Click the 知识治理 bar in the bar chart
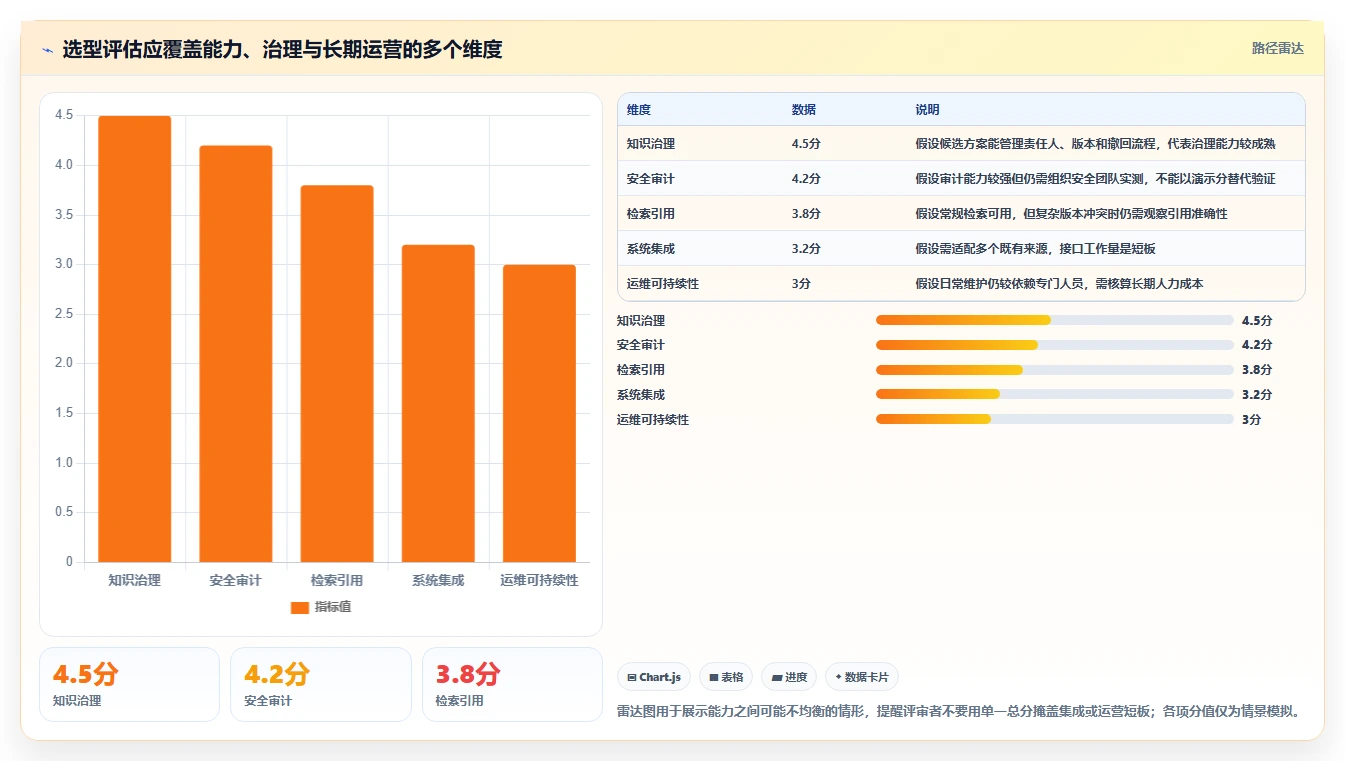The image size is (1345, 761). 135,339
